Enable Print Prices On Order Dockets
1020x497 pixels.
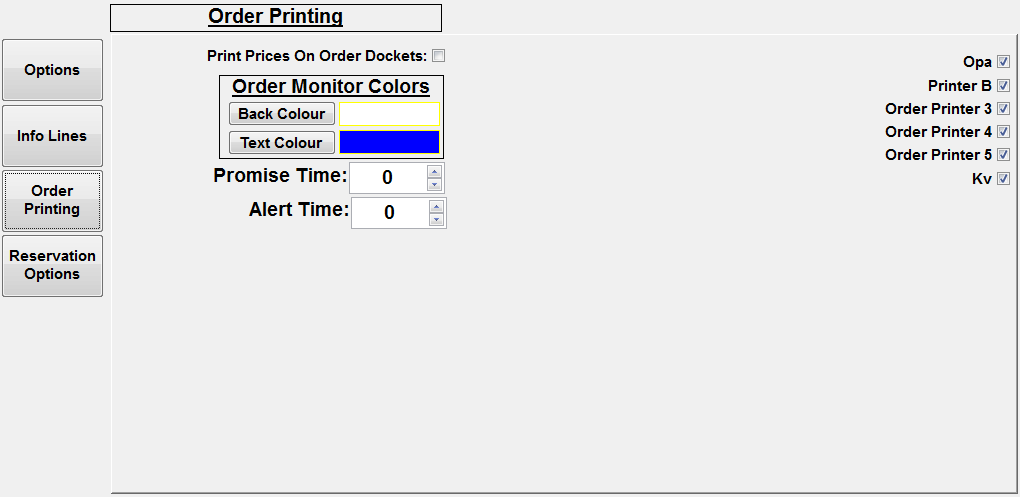[439, 56]
